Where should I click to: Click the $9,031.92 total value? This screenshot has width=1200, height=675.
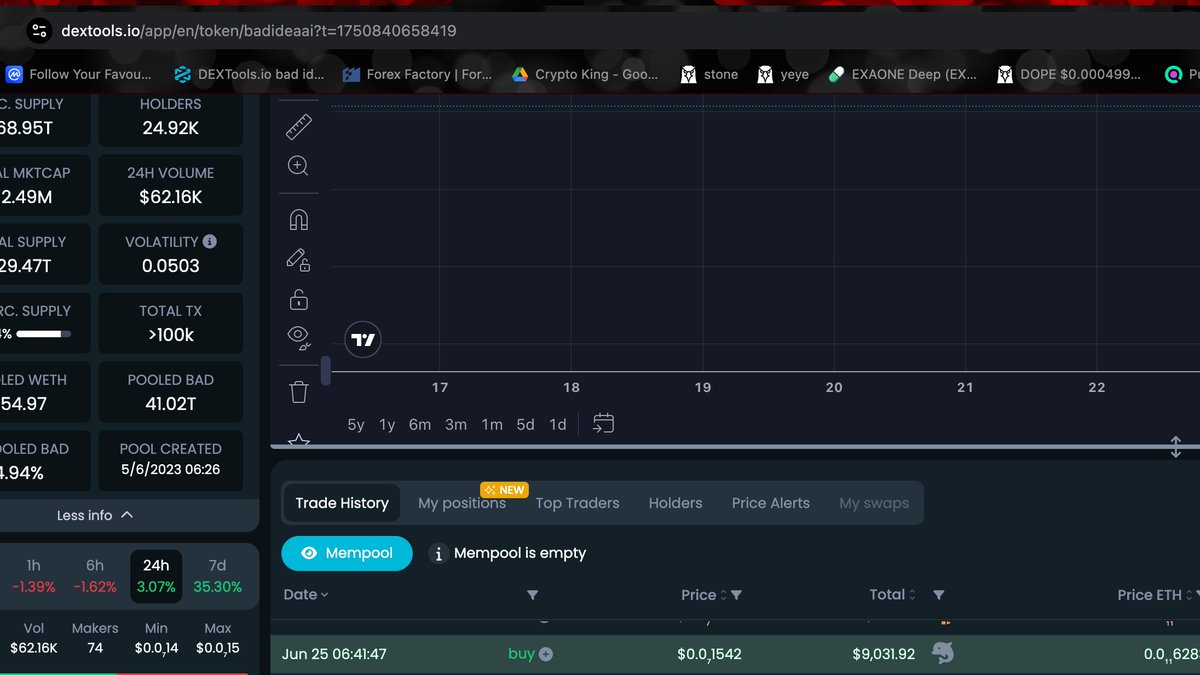coord(884,654)
